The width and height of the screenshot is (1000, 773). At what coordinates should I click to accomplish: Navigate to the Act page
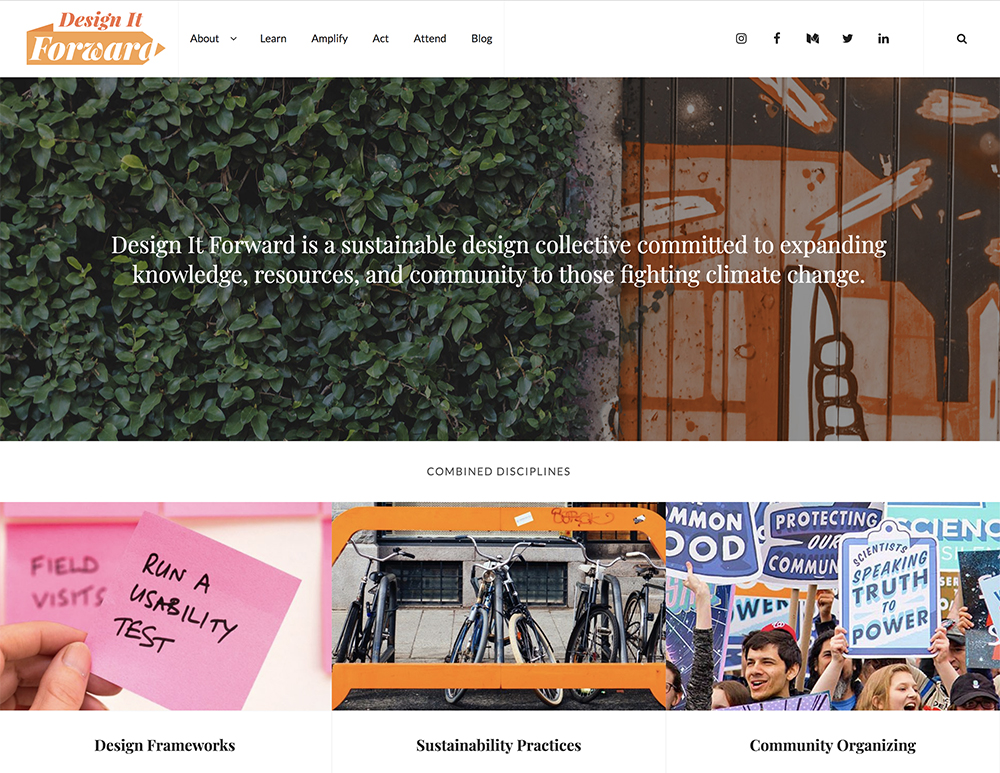[380, 38]
